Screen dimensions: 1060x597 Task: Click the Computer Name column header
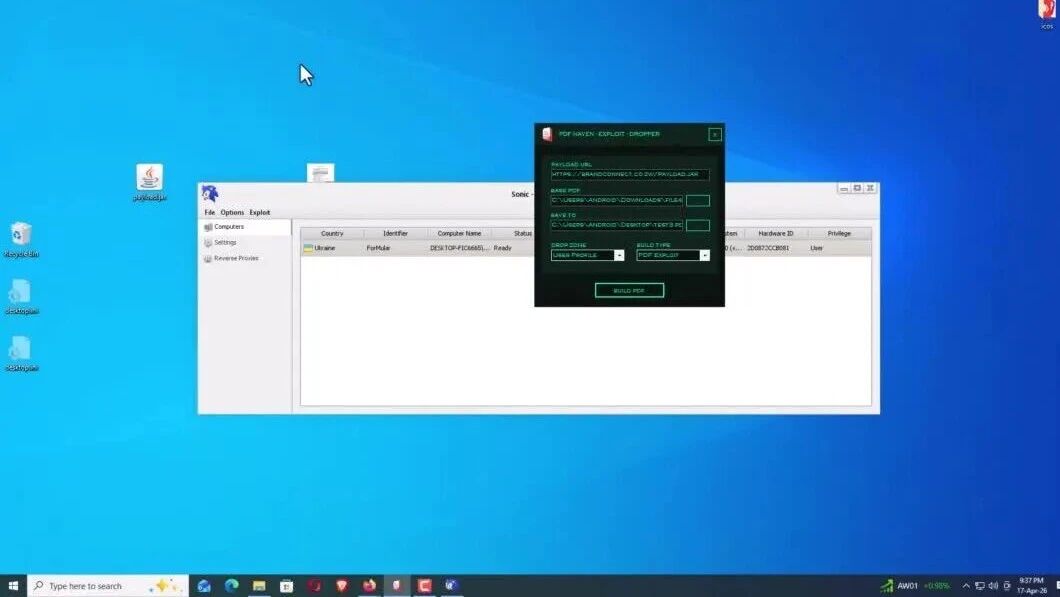tap(459, 233)
